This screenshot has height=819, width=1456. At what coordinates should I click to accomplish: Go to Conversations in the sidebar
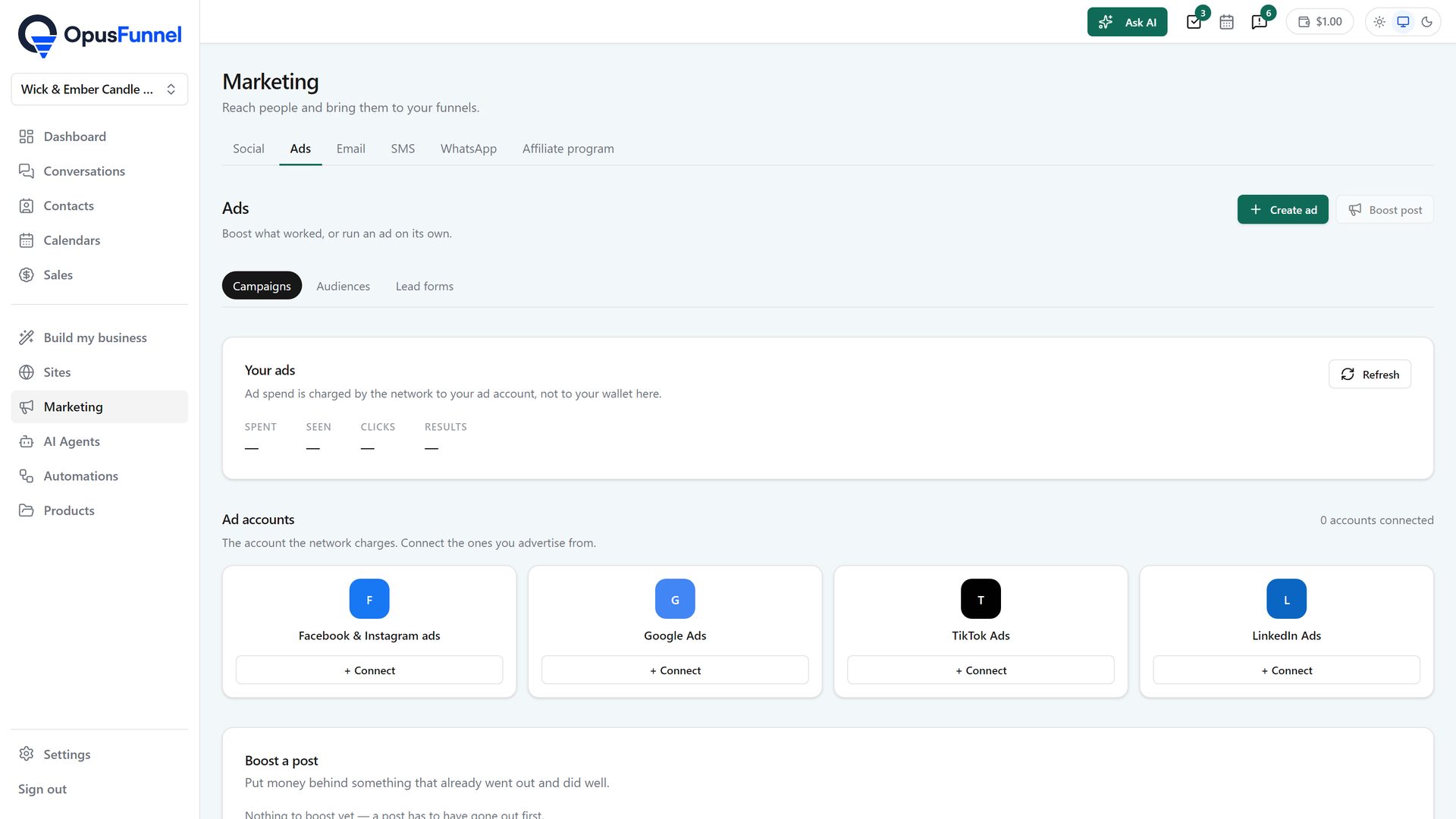pos(99,171)
